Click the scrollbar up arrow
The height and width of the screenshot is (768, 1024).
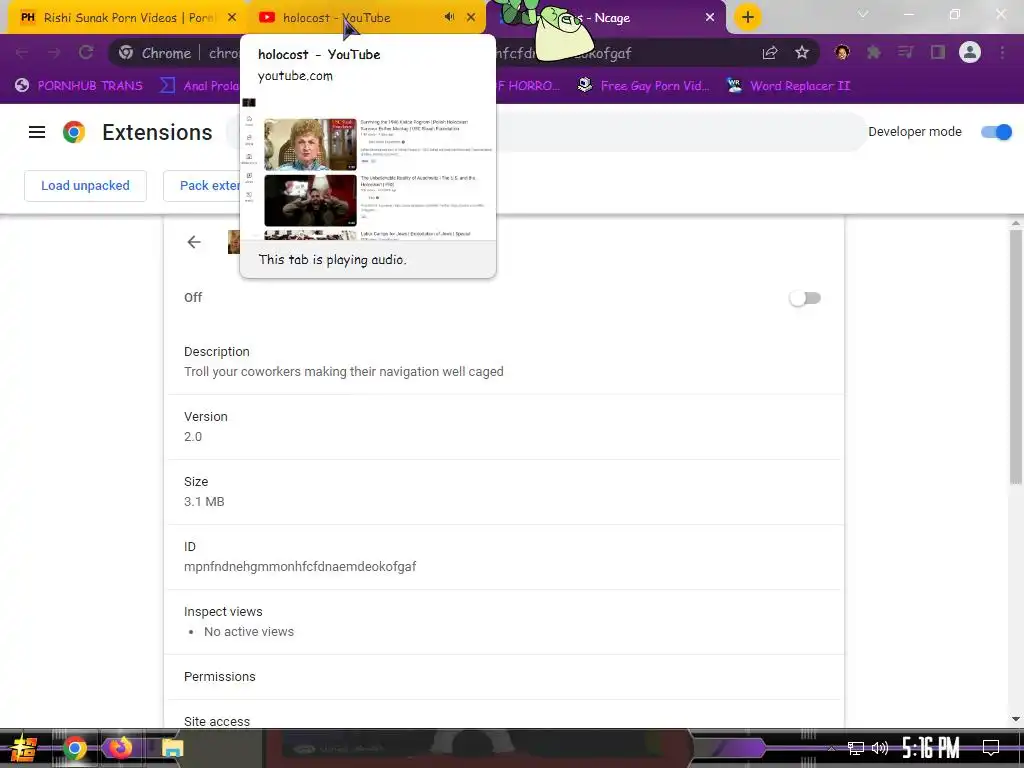1016,223
